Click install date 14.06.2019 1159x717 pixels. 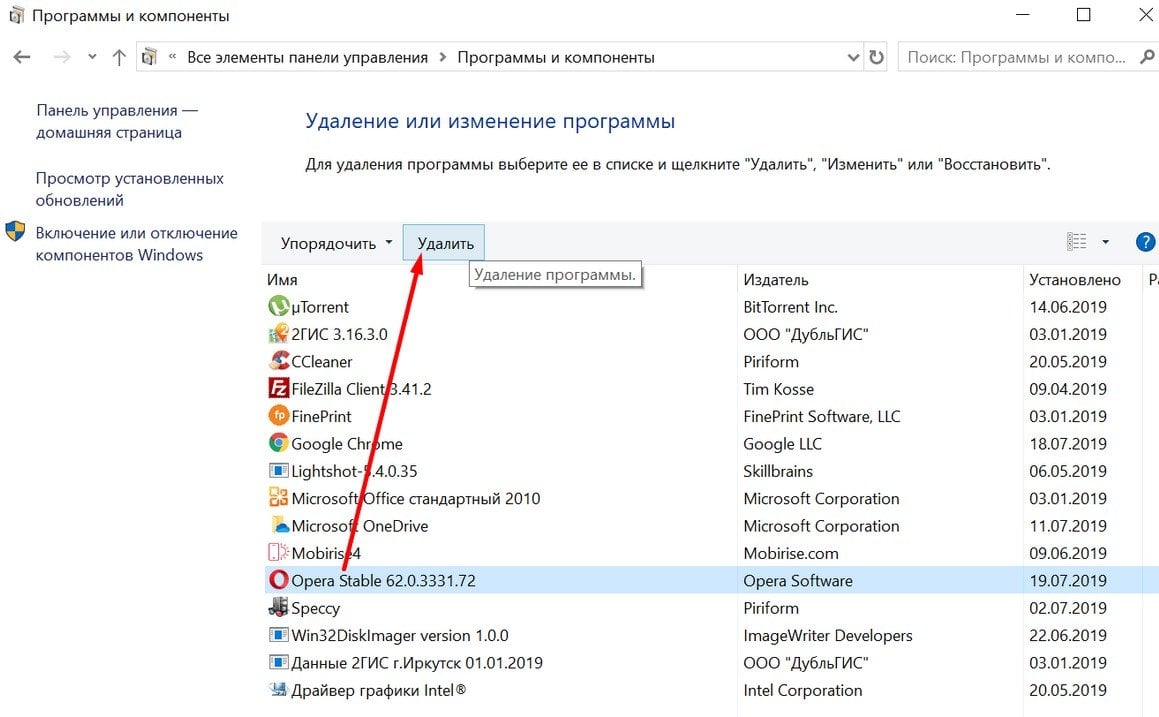1067,306
